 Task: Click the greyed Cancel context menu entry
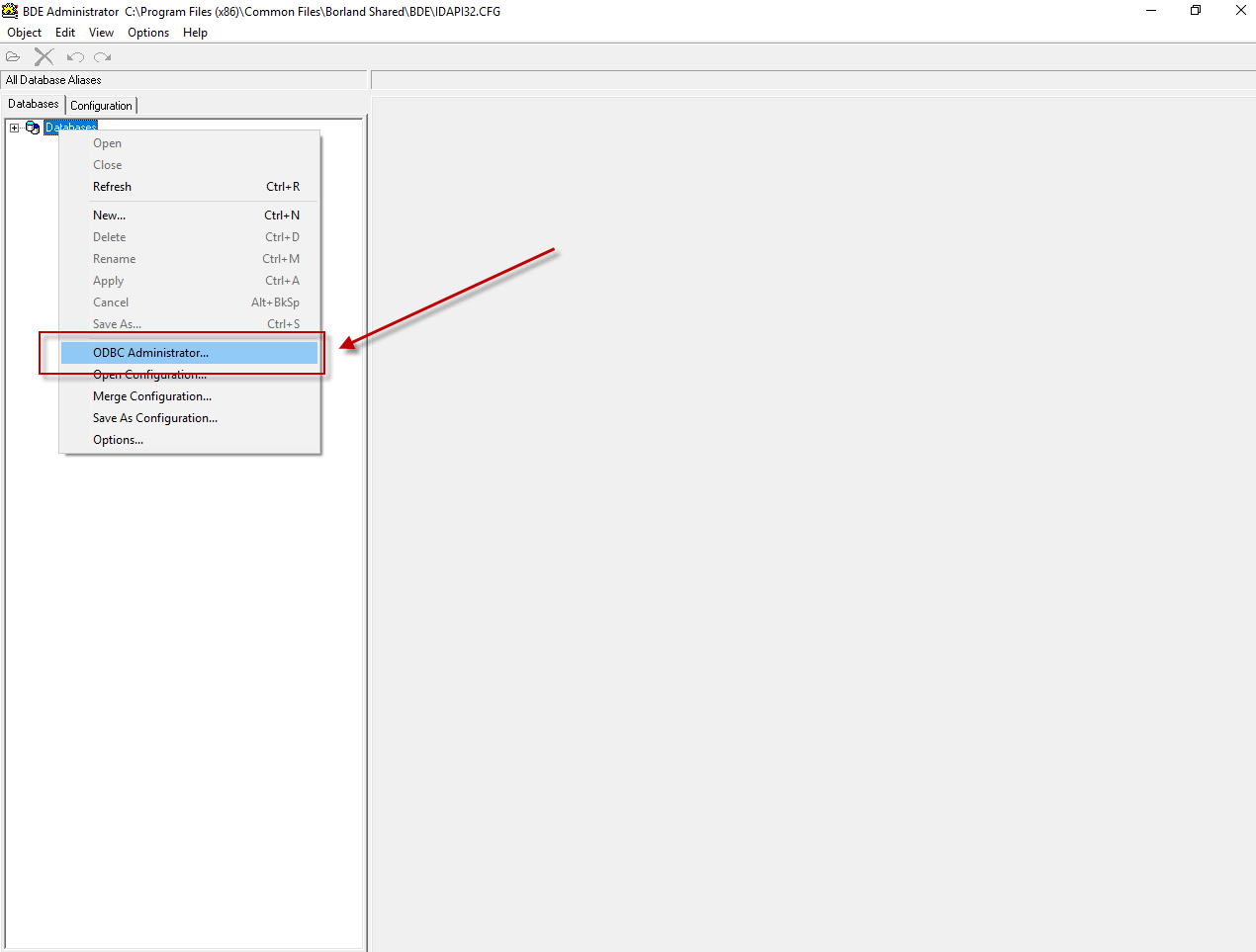[x=189, y=303]
